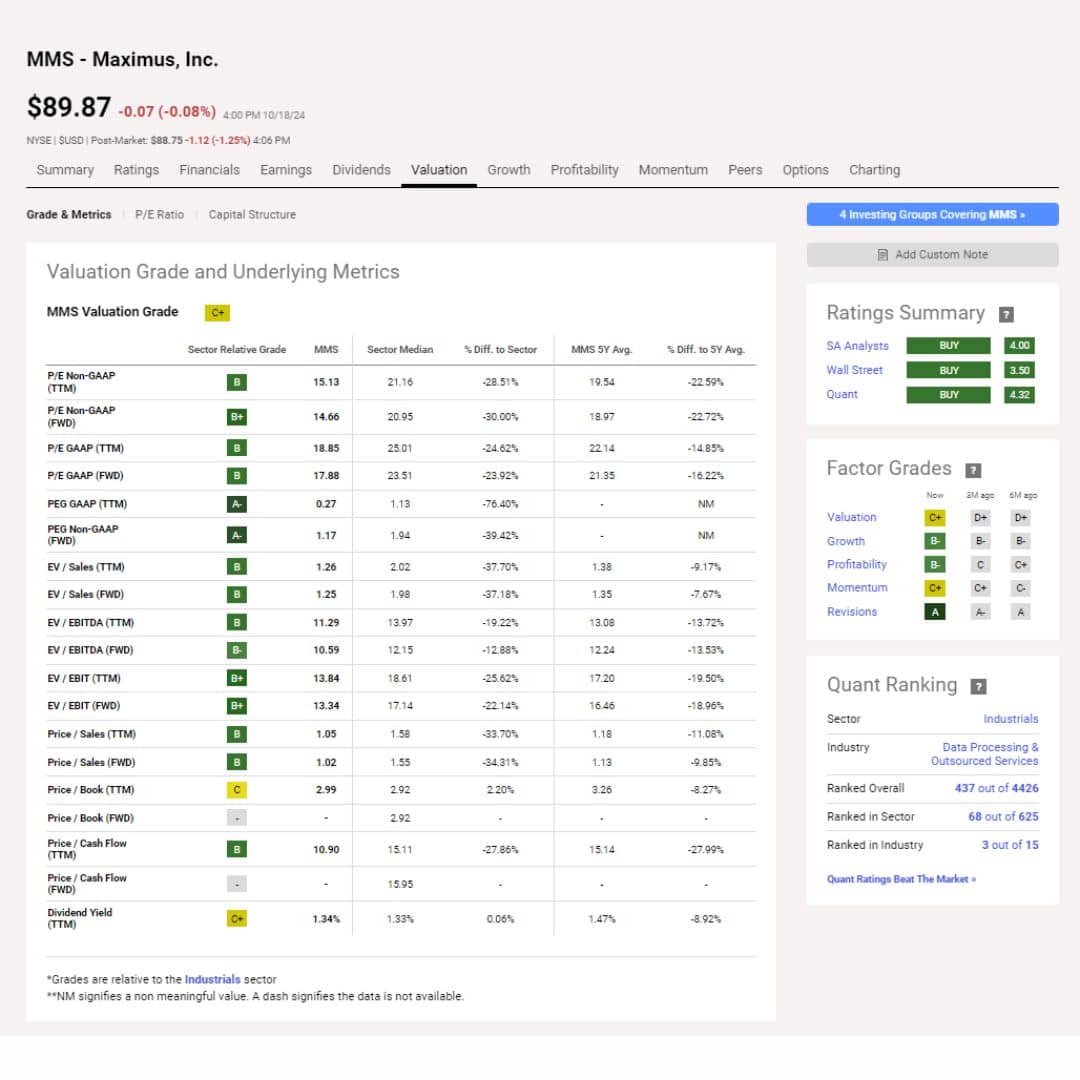Viewport: 1080px width, 1080px height.
Task: Open the Financials tab
Action: [209, 170]
